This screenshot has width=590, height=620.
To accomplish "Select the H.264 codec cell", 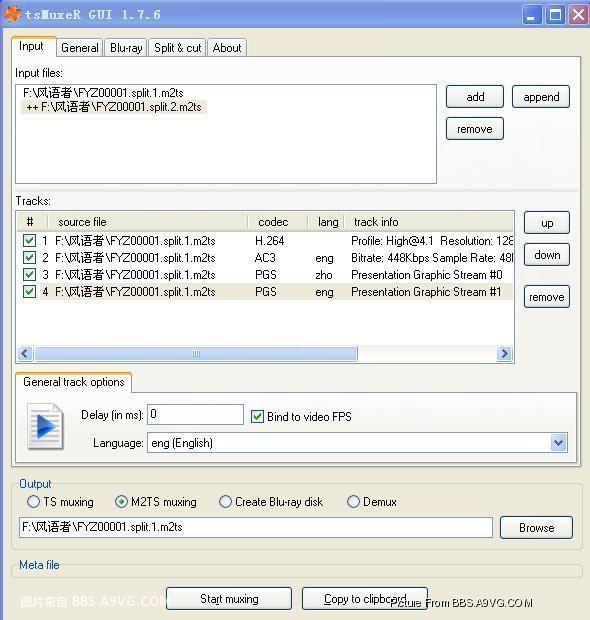I will (270, 240).
